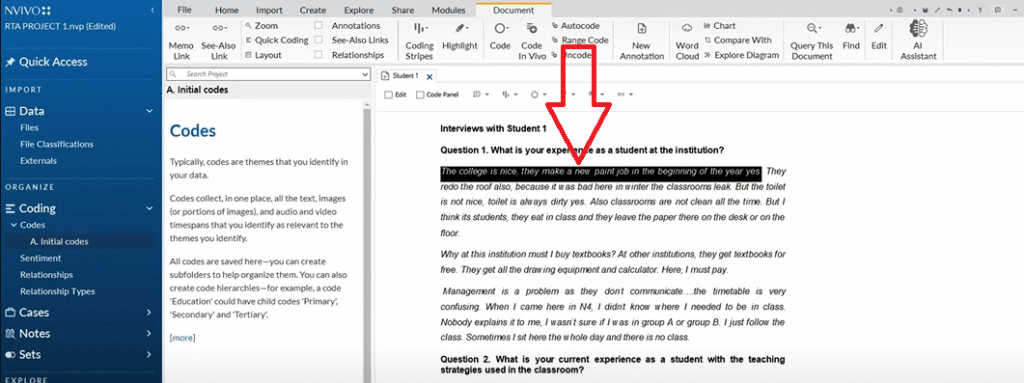
Task: Run Autocode from the ribbon
Action: pos(575,26)
